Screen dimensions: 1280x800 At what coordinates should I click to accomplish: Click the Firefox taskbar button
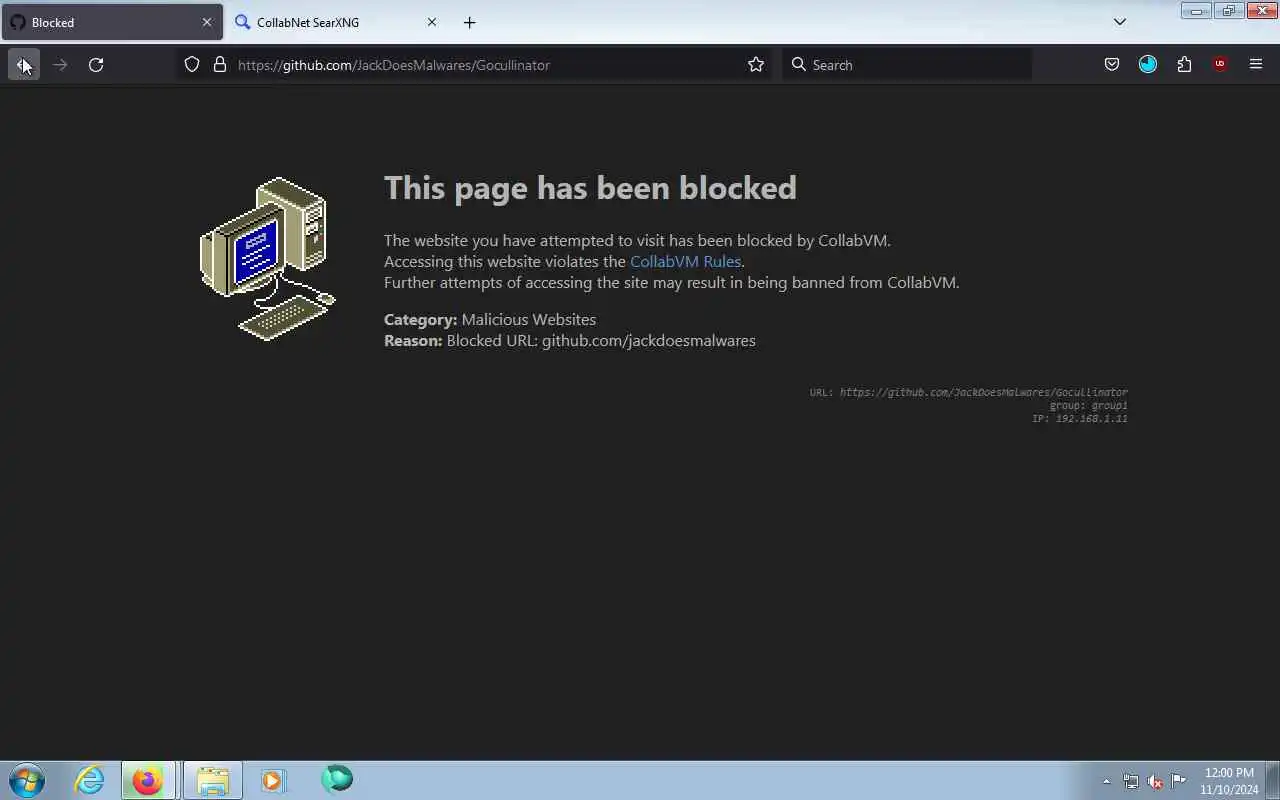click(x=148, y=780)
